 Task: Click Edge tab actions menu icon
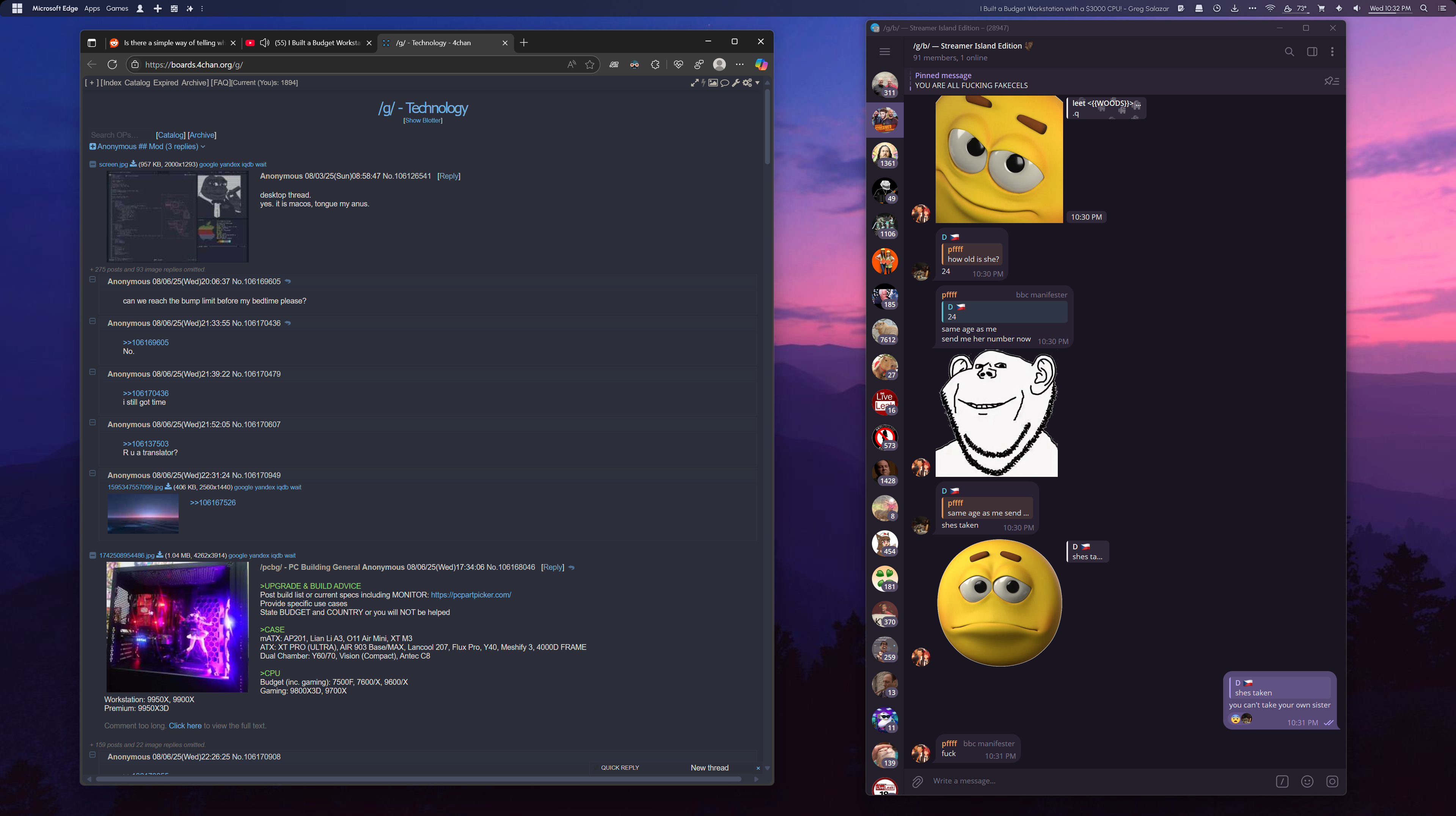point(91,42)
